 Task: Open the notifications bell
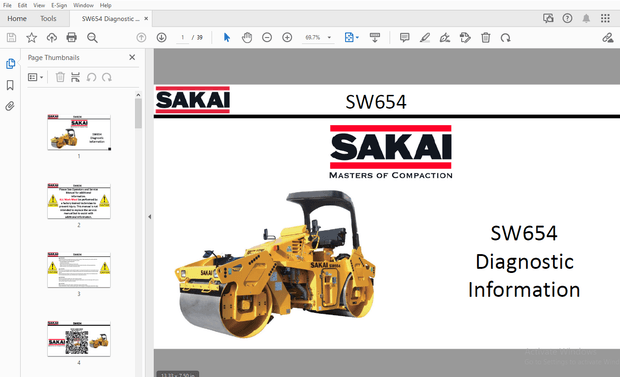pos(586,18)
